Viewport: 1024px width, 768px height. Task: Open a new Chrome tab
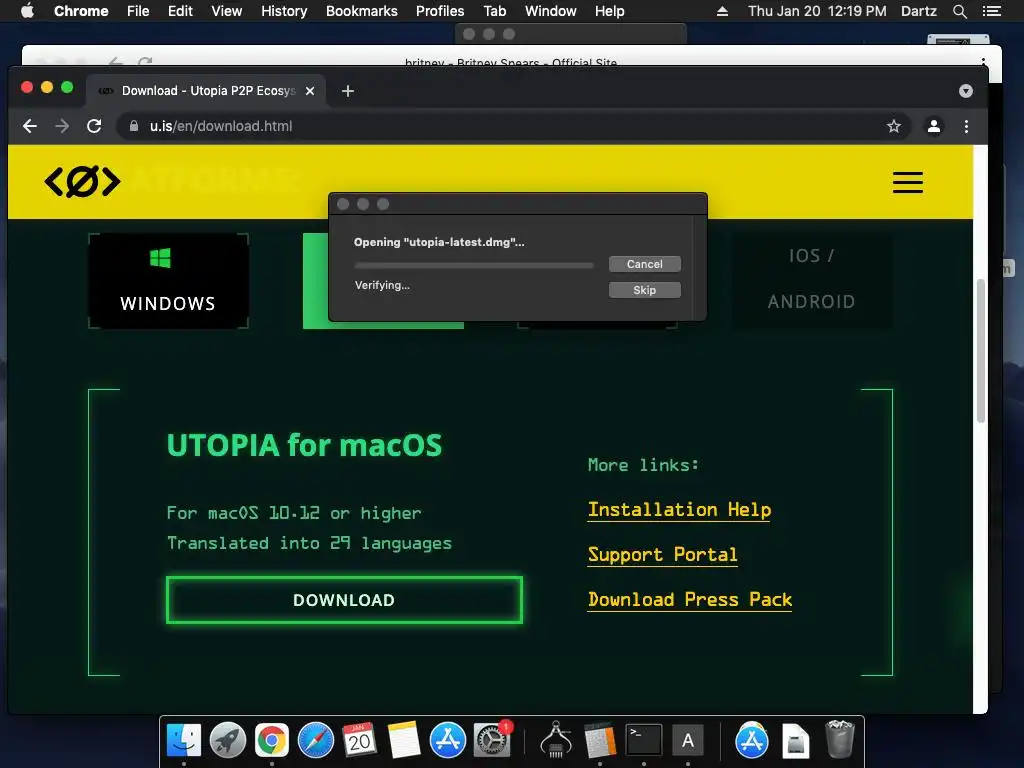click(x=347, y=91)
